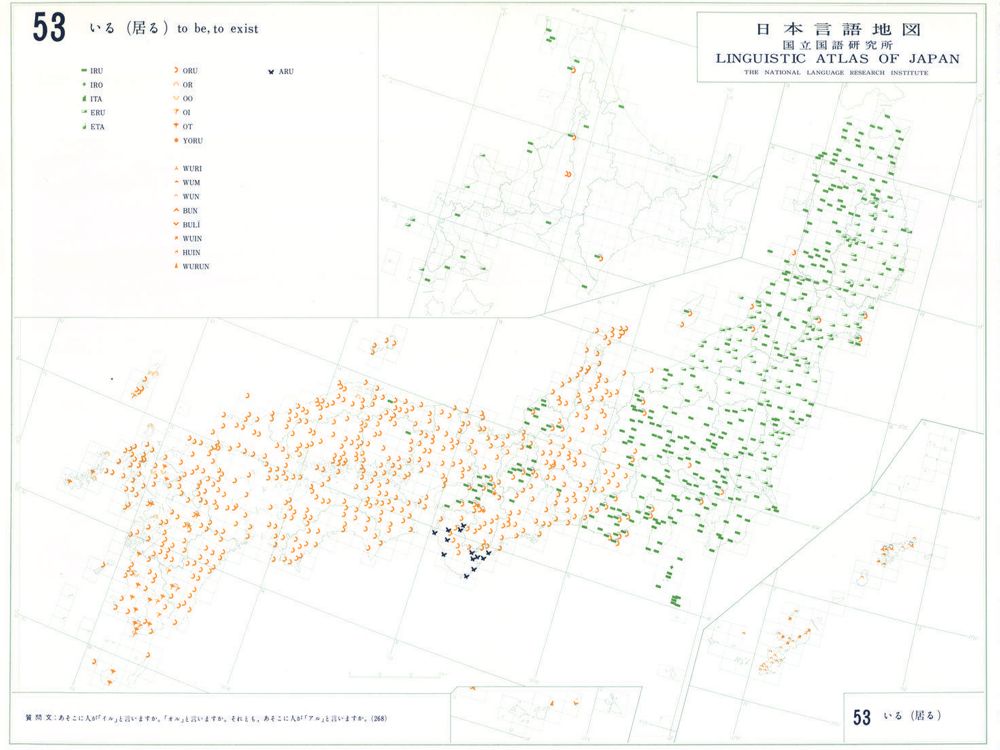Image resolution: width=1000 pixels, height=750 pixels.
Task: Click the 質問文 question text at bottom left
Action: [x=198, y=718]
